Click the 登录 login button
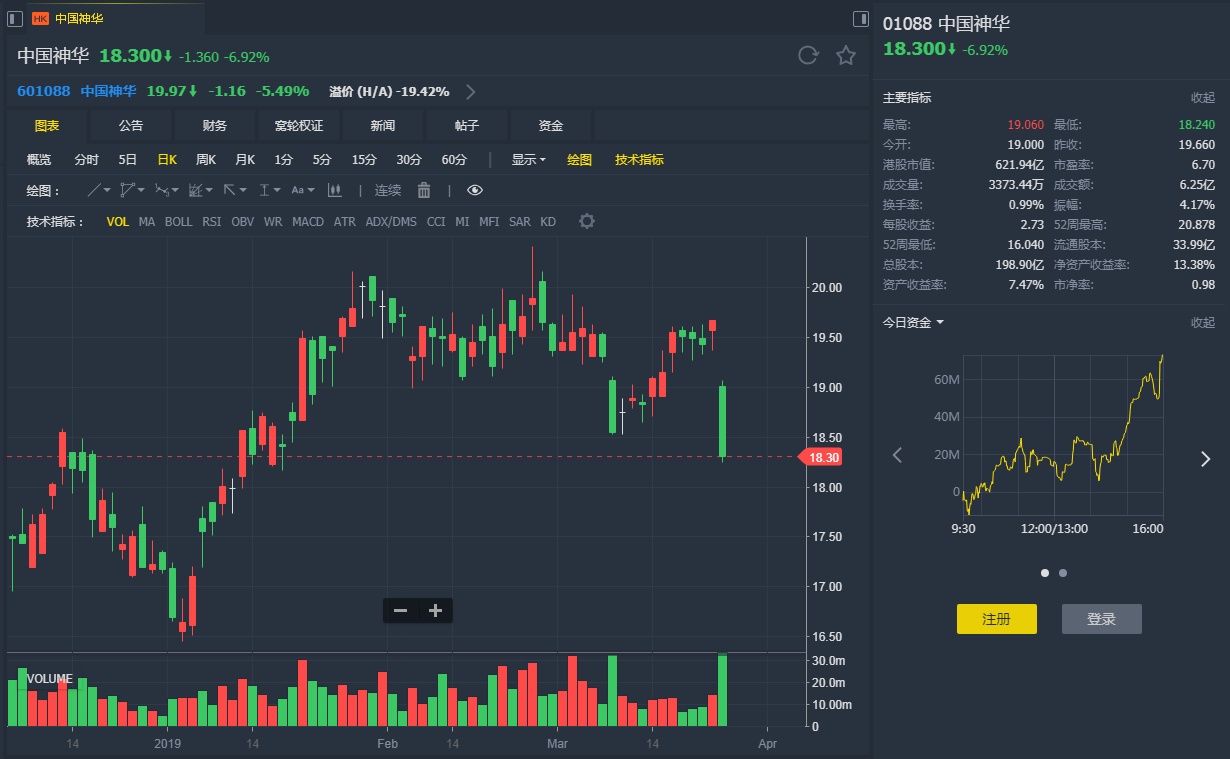This screenshot has height=759, width=1230. (1101, 619)
